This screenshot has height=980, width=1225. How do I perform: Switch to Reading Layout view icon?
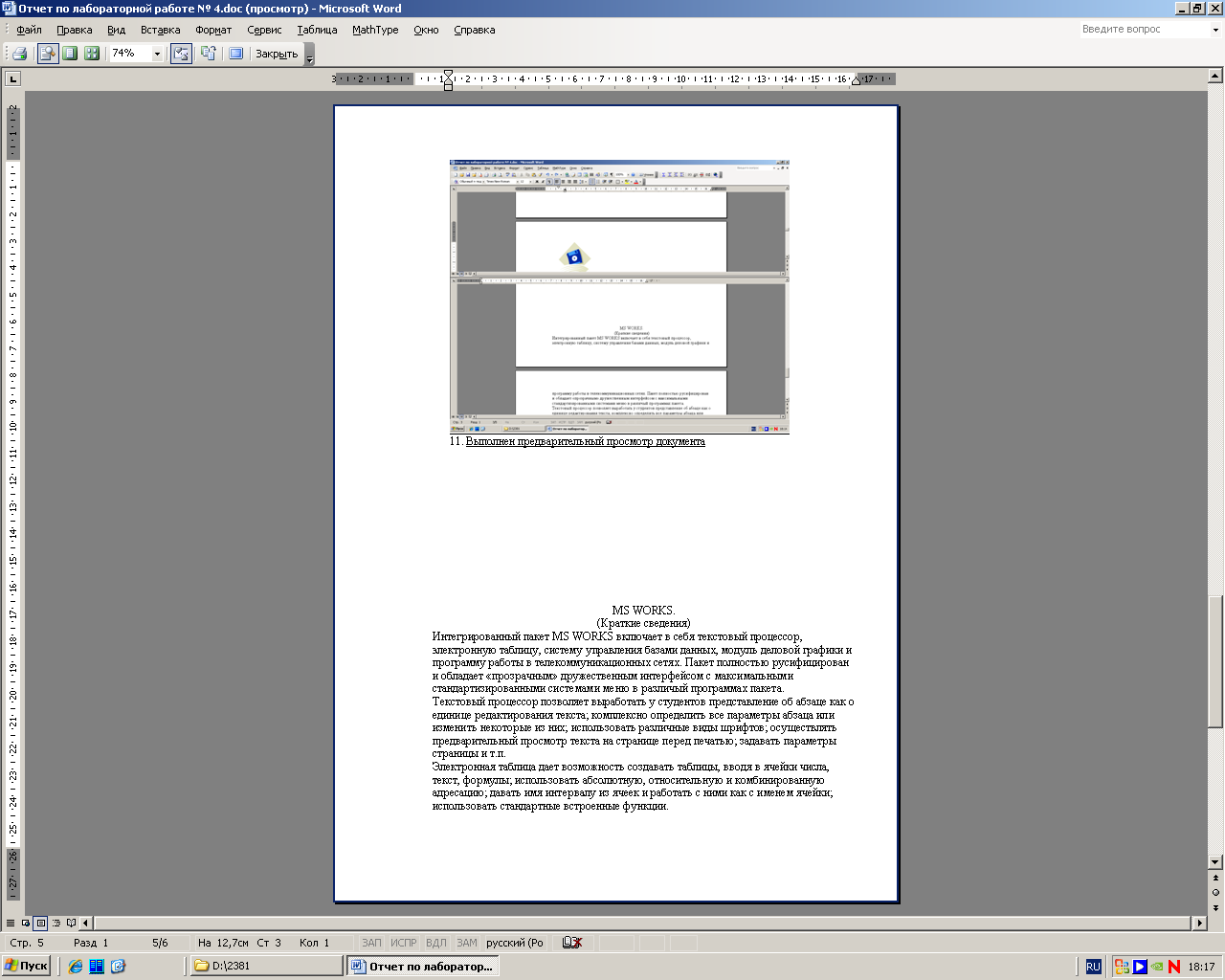pos(72,924)
